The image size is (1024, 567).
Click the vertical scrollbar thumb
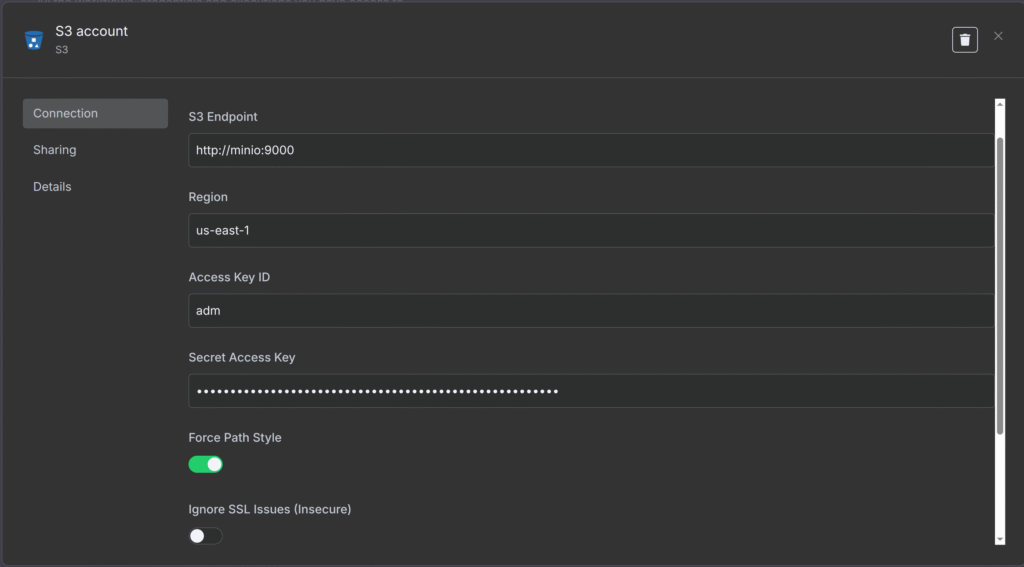999,285
